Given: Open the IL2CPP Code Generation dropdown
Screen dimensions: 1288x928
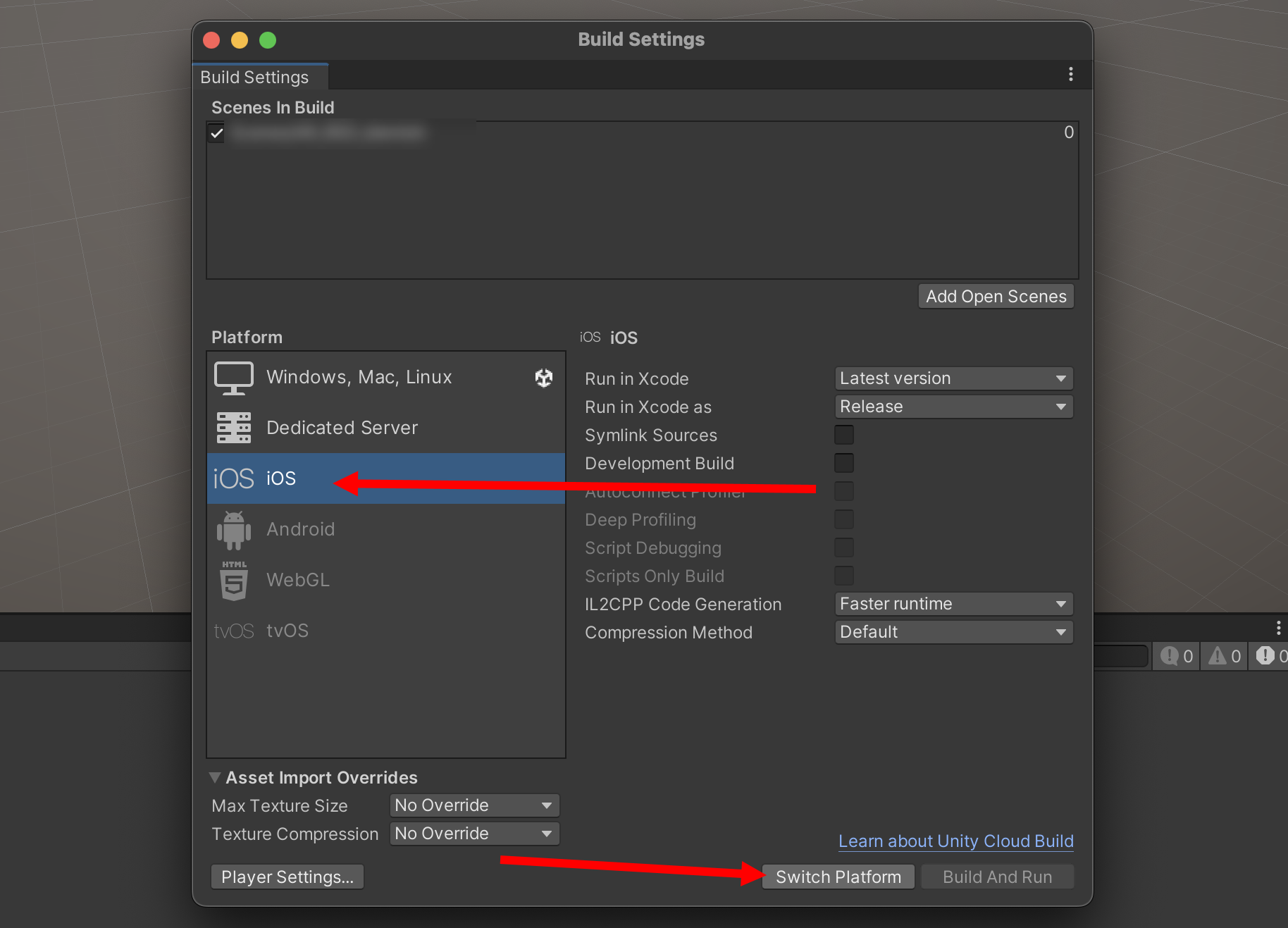Looking at the screenshot, I should pos(954,604).
